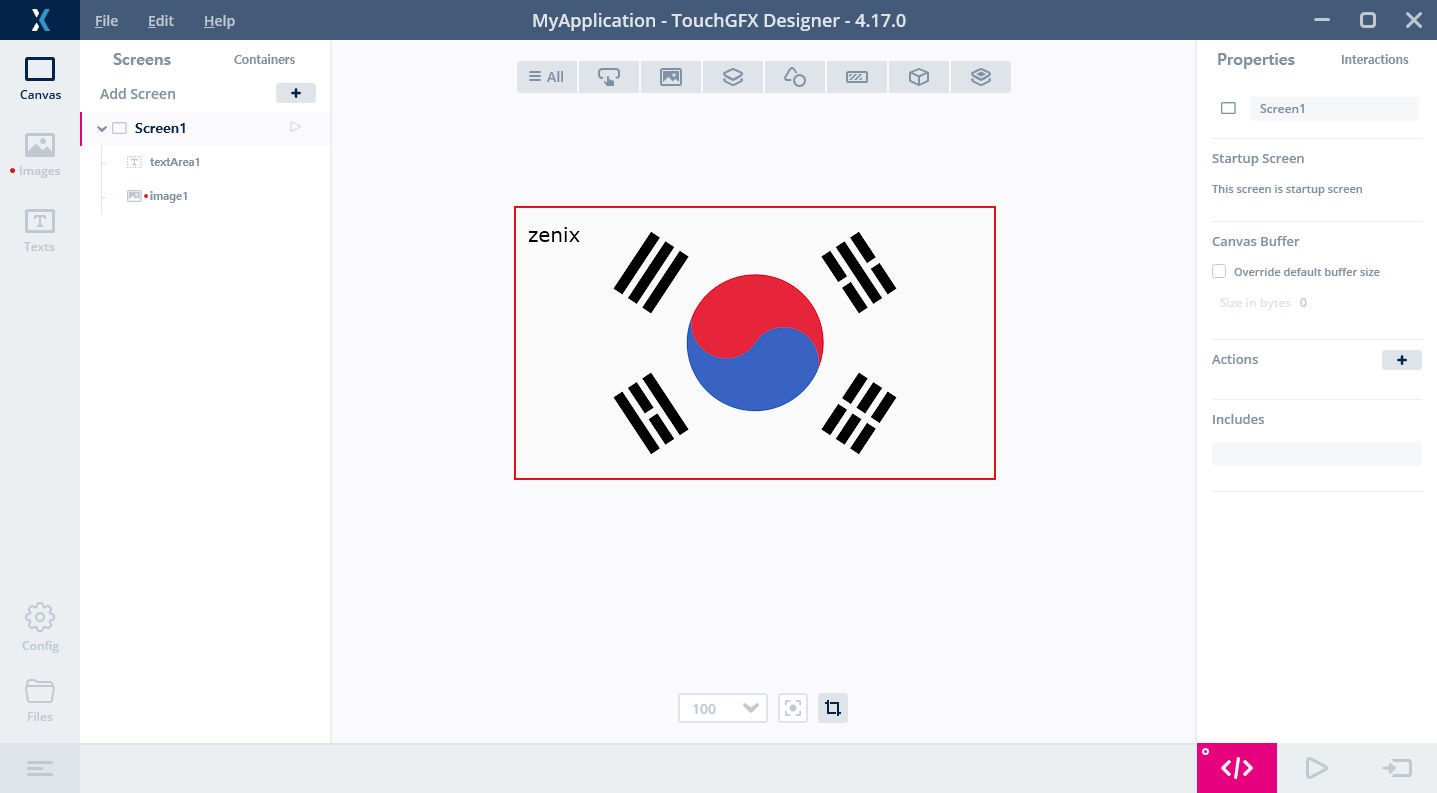The image size is (1437, 793).
Task: Open the 3D cube widget category
Action: point(919,77)
